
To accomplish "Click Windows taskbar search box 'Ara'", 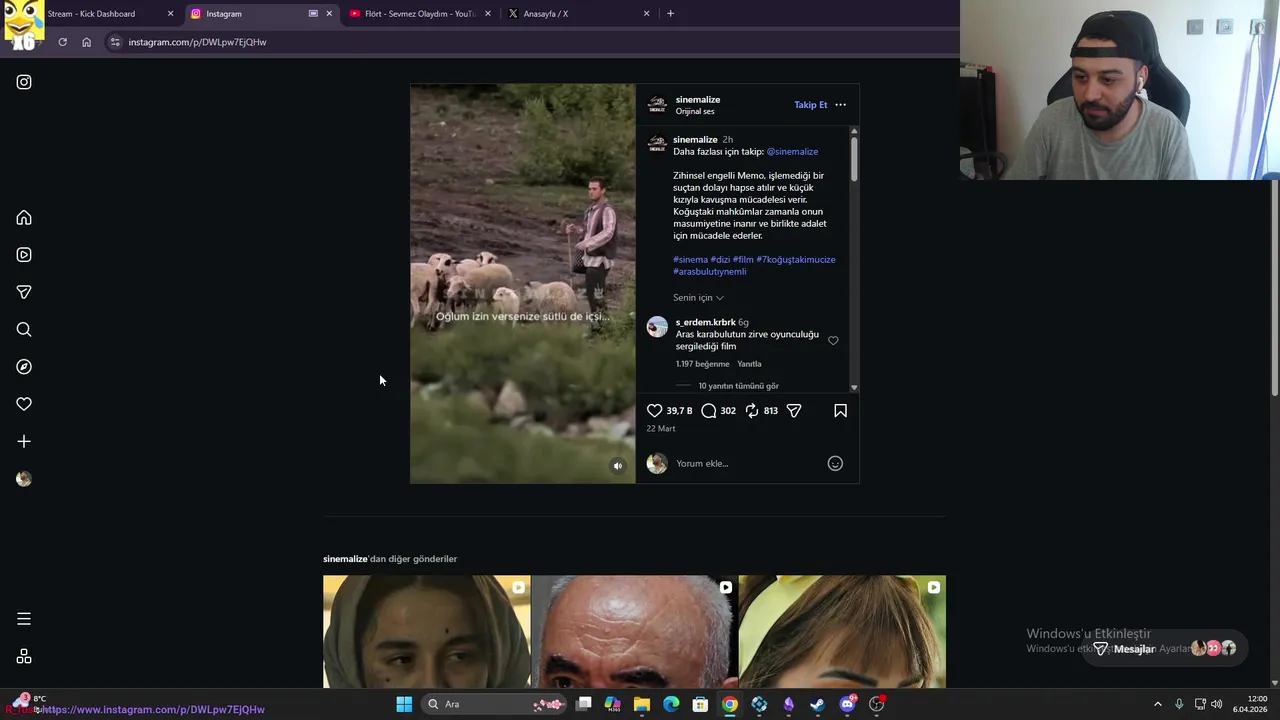I will point(492,704).
